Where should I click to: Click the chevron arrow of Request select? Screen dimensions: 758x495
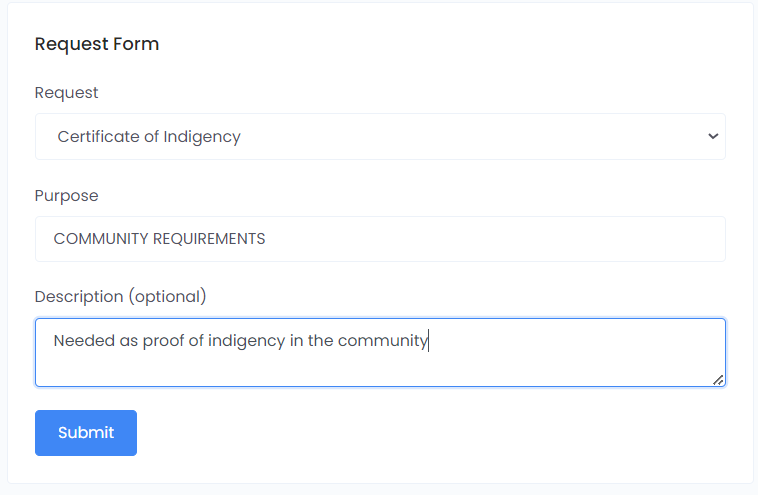click(713, 136)
